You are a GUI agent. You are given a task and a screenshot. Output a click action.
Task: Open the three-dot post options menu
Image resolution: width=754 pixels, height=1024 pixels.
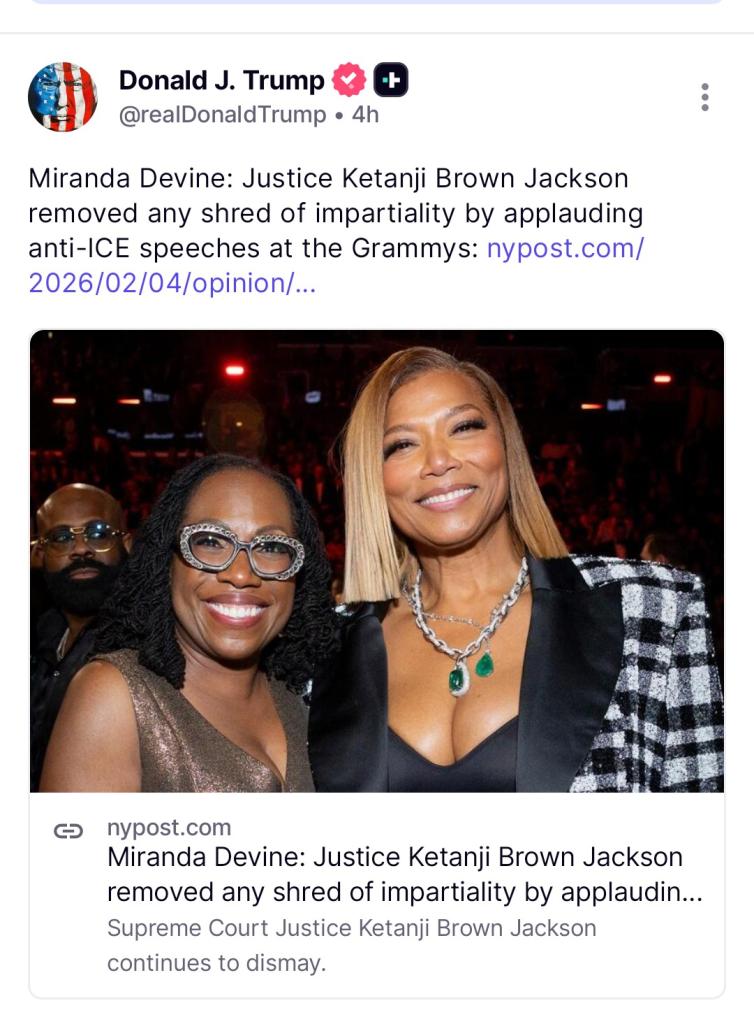point(704,97)
